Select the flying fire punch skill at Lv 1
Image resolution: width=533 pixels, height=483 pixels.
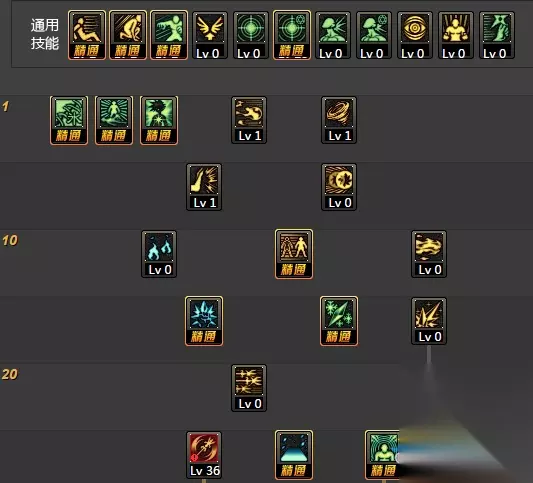click(249, 120)
